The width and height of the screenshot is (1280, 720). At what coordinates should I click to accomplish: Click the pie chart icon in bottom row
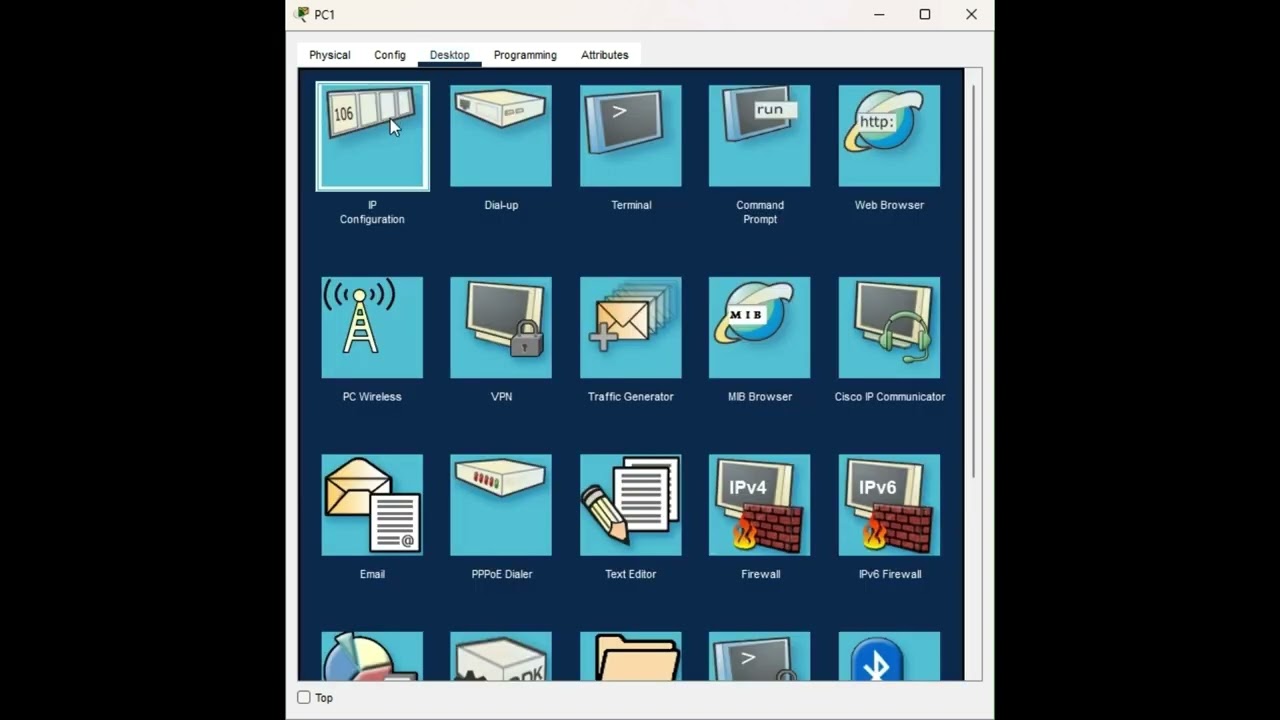(x=372, y=656)
